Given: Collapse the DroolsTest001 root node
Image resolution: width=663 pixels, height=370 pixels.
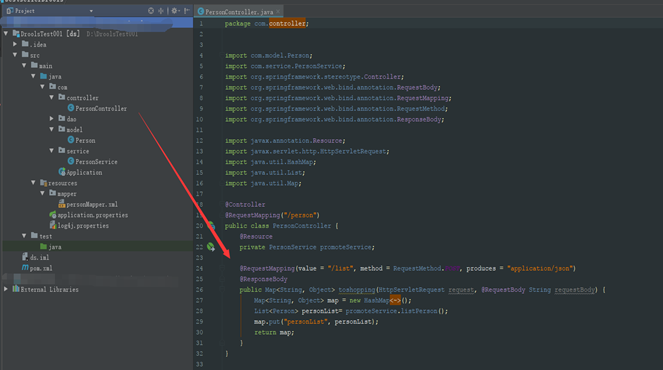Looking at the screenshot, I should coord(6,33).
